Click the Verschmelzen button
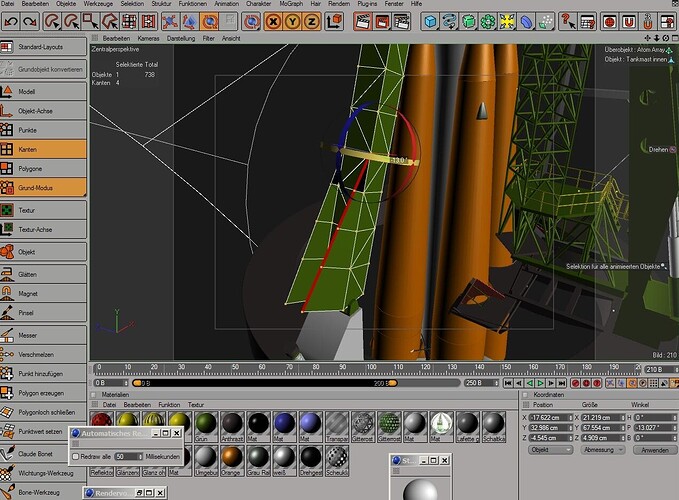The height and width of the screenshot is (500, 679). click(x=43, y=355)
